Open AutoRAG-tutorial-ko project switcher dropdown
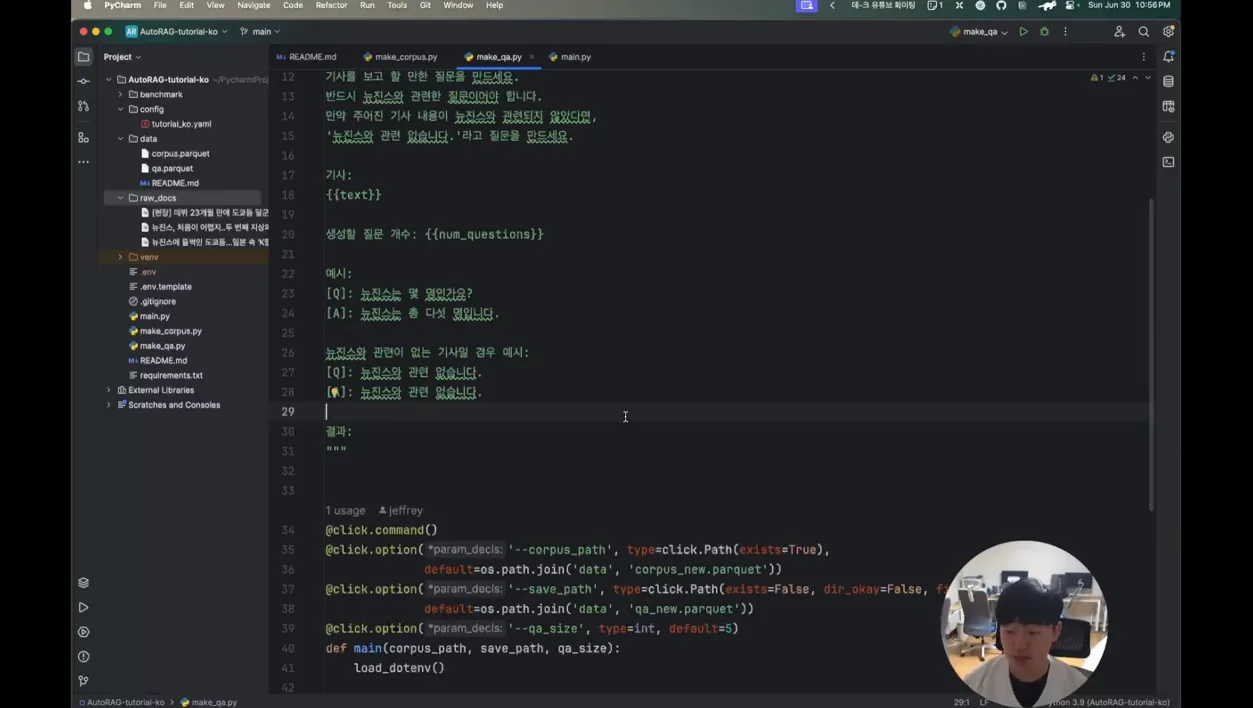 tap(176, 32)
